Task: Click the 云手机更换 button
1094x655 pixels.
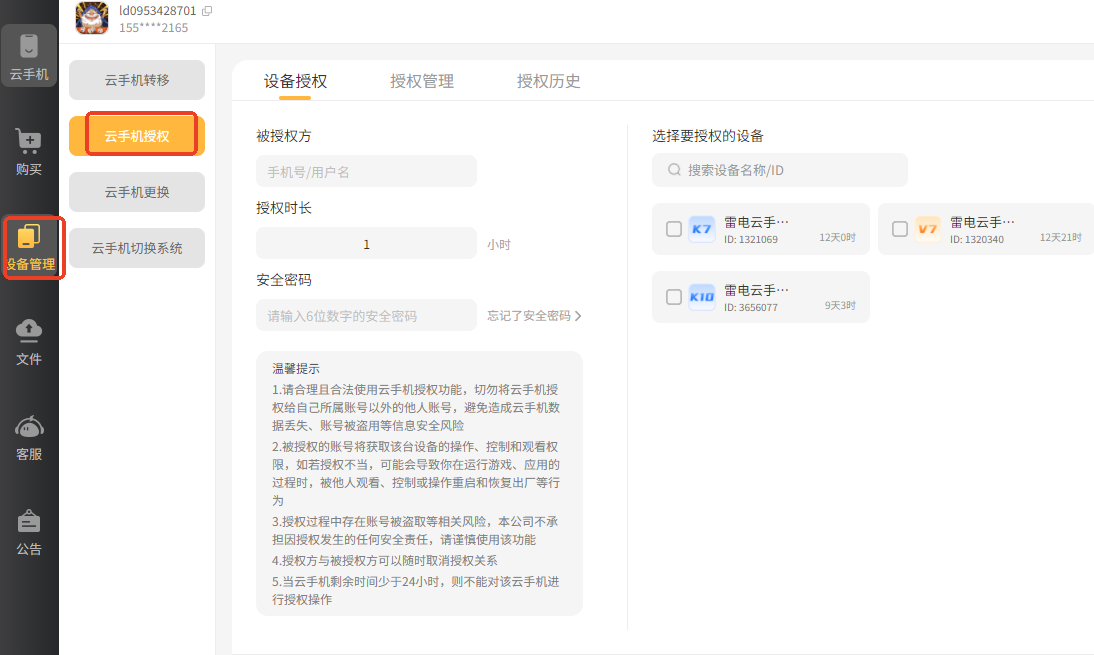Action: click(x=137, y=192)
